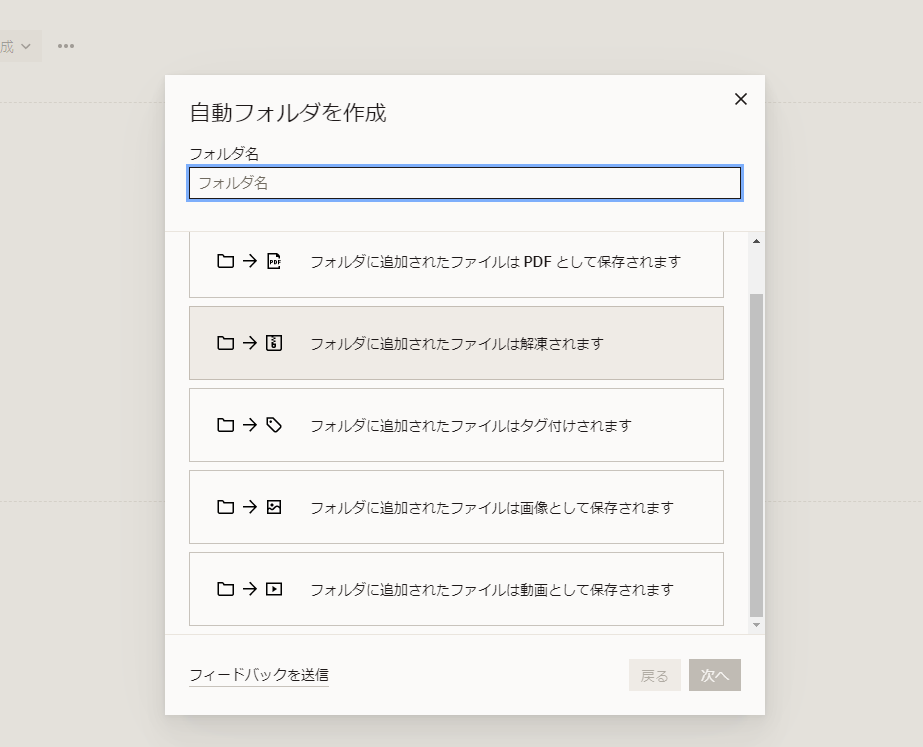Click the arrow icon in the tagging row

[x=250, y=425]
